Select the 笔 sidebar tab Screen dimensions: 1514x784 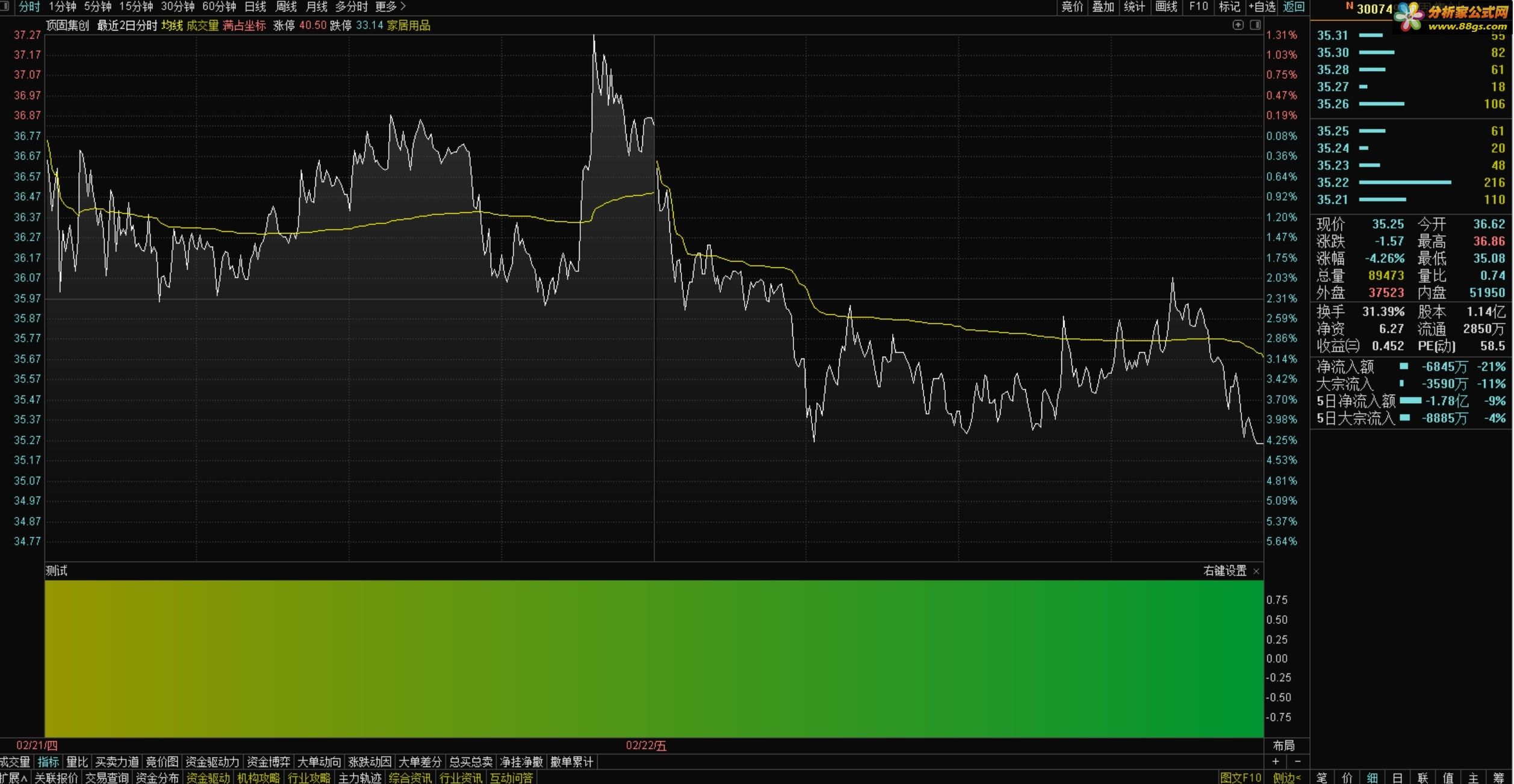[1321, 777]
